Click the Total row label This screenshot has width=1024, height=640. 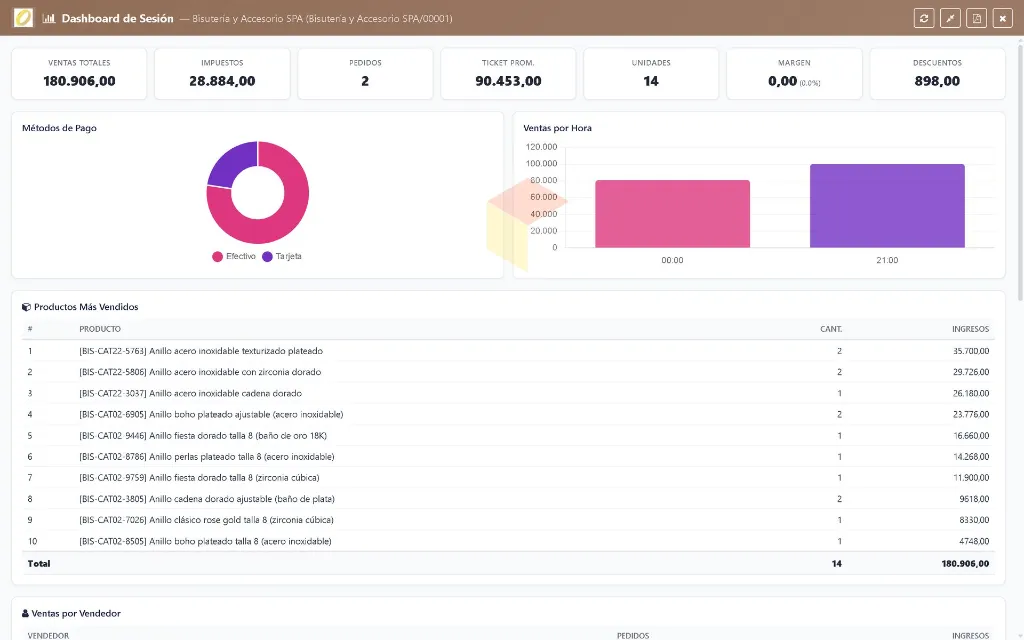pos(39,564)
